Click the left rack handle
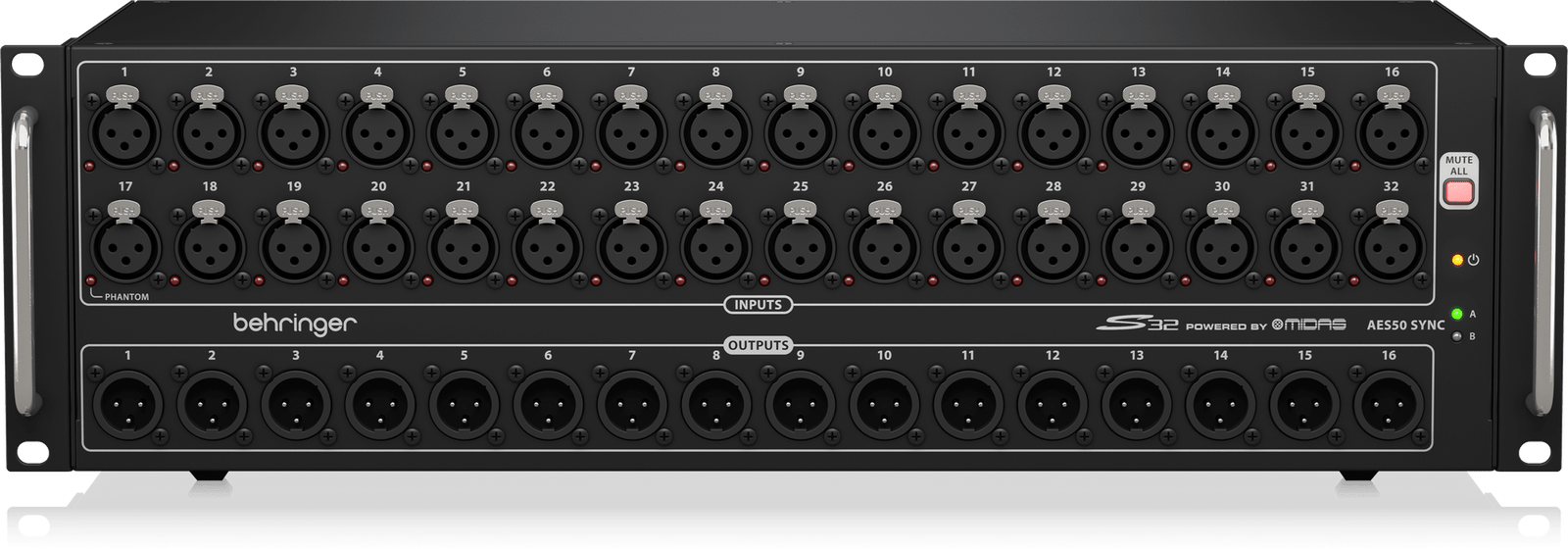The height and width of the screenshot is (550, 1568). click(24, 265)
